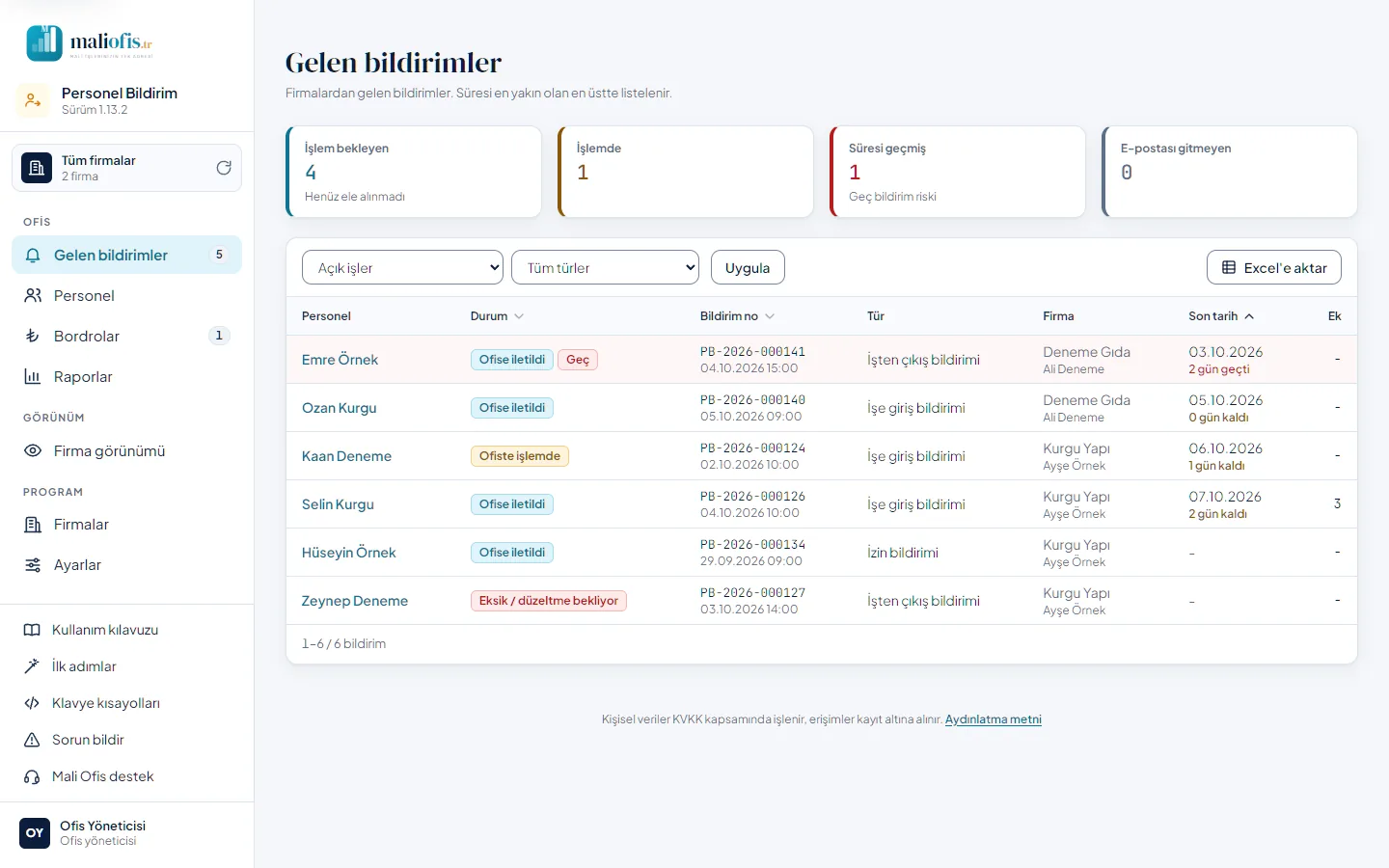Sort the table by Durum column
Viewport: 1389px width, 868px height.
497,316
